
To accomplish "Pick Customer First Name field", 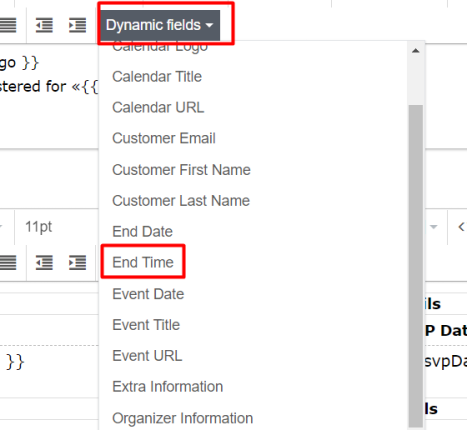I will [181, 170].
